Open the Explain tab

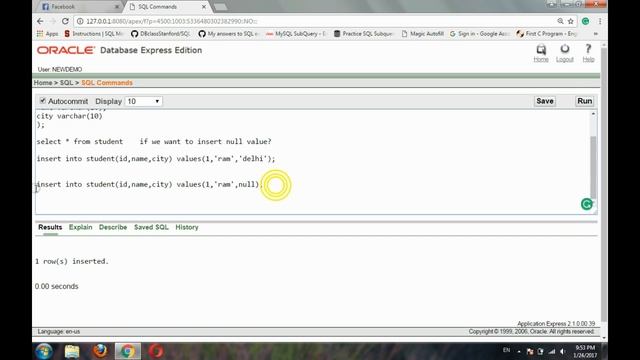tap(80, 227)
